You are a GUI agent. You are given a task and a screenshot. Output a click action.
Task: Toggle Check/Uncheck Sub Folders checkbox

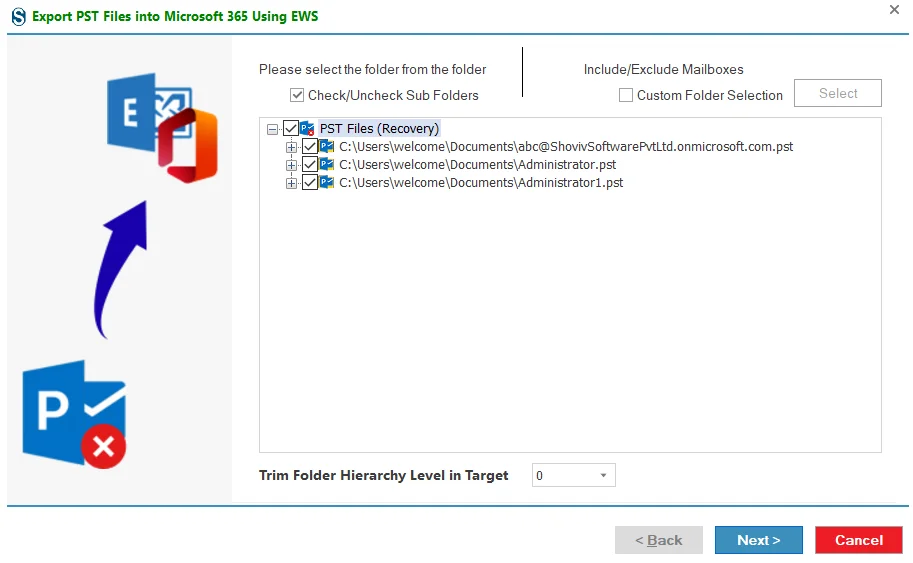297,95
